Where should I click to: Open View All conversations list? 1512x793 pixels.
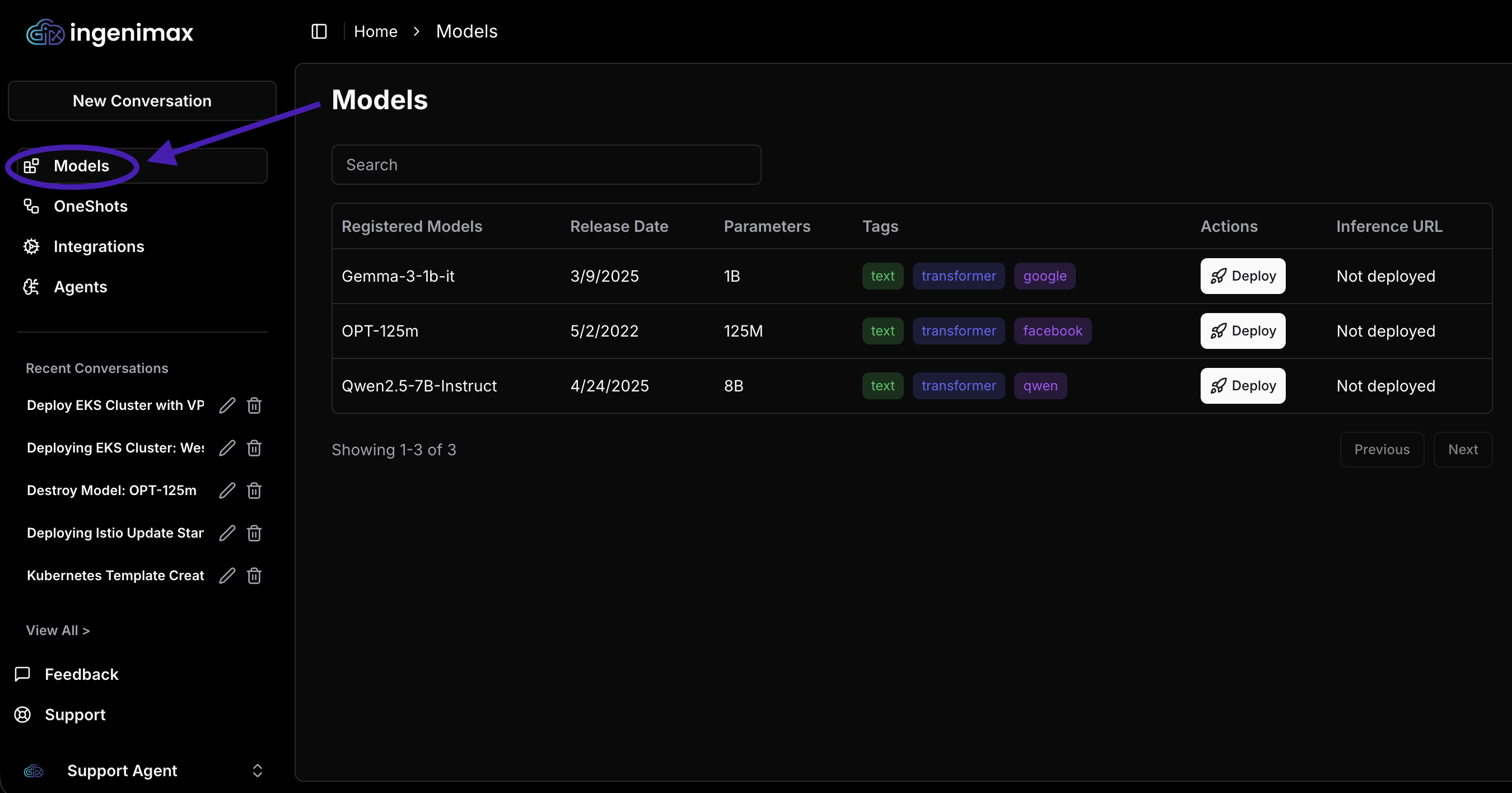(x=58, y=630)
